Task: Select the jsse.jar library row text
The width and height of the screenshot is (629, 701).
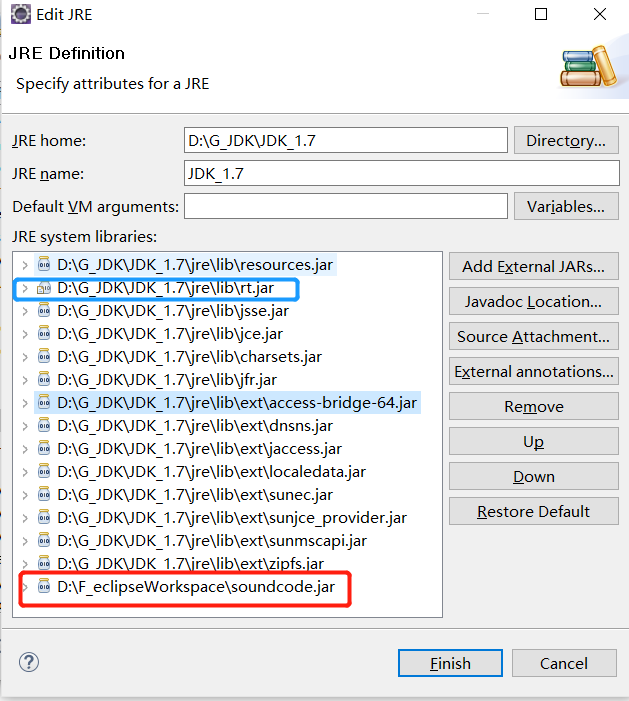Action: [173, 311]
